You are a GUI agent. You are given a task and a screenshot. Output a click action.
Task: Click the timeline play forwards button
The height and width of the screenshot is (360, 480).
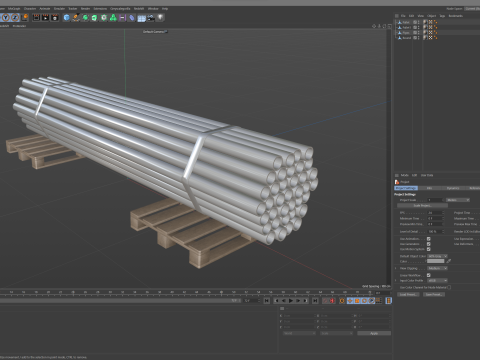(291, 301)
